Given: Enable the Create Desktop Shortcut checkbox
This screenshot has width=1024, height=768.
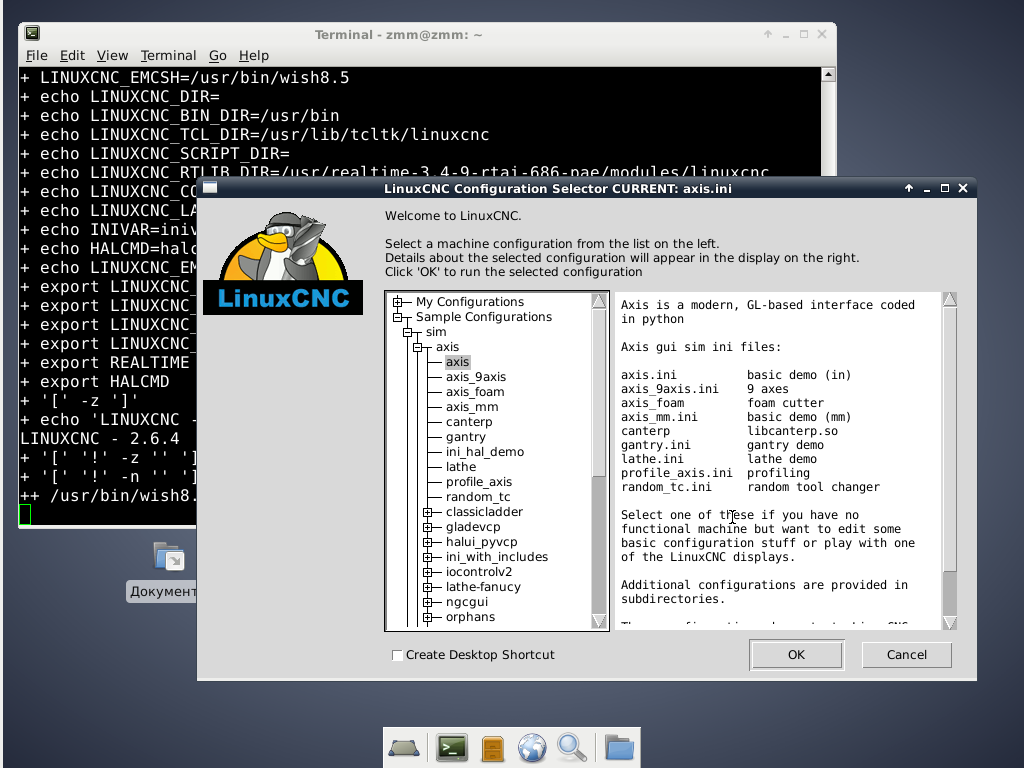Looking at the screenshot, I should [397, 655].
